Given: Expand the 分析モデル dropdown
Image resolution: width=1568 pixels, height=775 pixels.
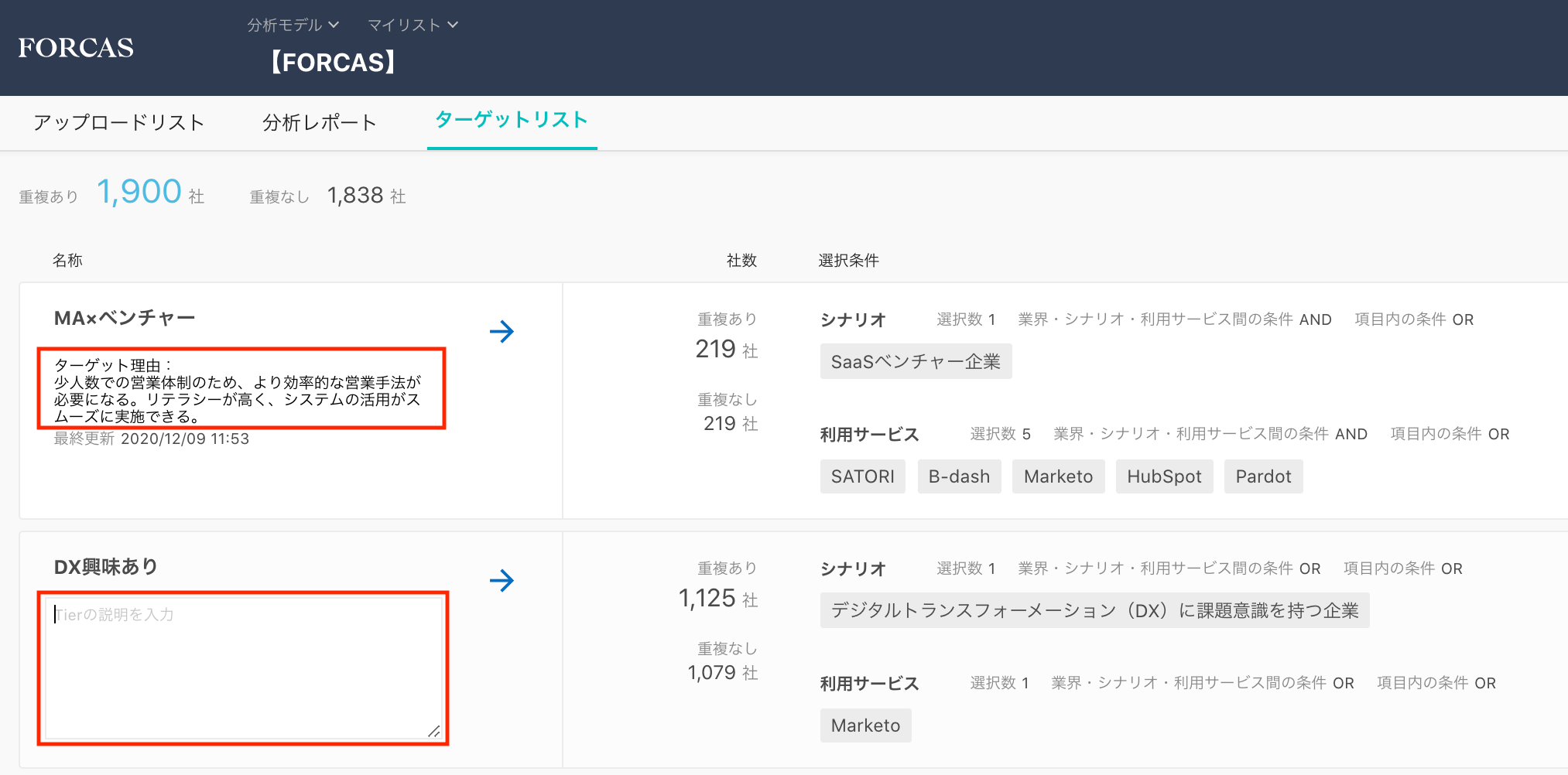Looking at the screenshot, I should pyautogui.click(x=293, y=25).
